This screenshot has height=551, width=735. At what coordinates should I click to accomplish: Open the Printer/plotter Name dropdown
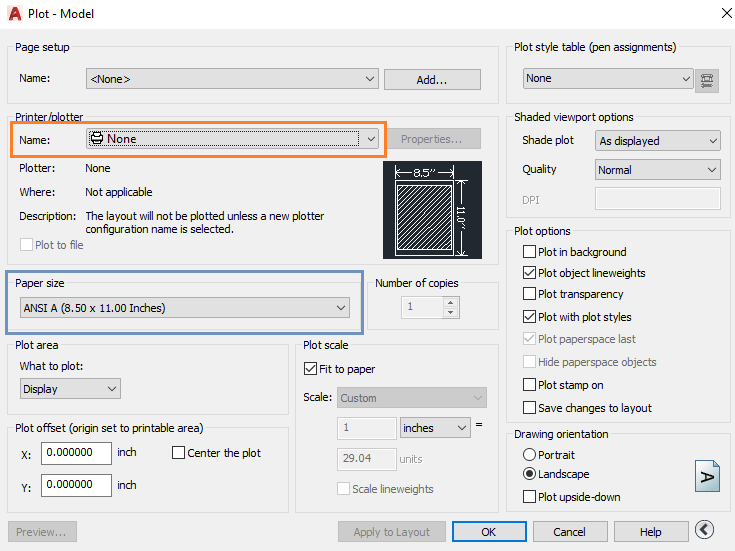[x=232, y=139]
